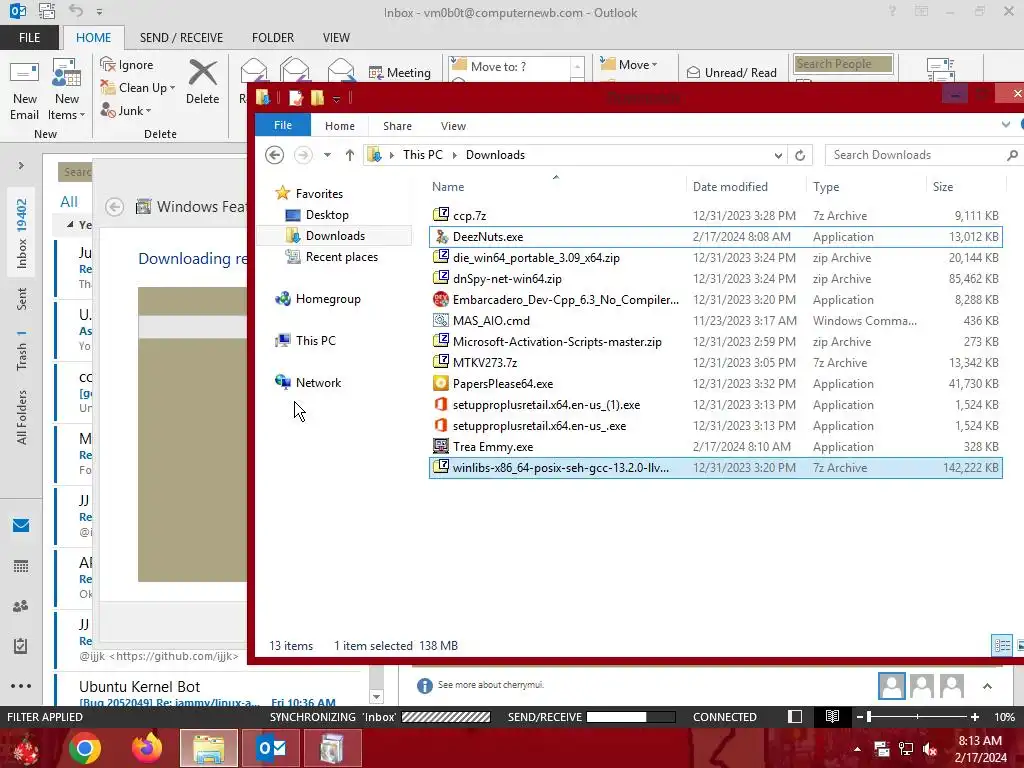
Task: Select MAS_AIO.cmd file icon
Action: (x=441, y=320)
